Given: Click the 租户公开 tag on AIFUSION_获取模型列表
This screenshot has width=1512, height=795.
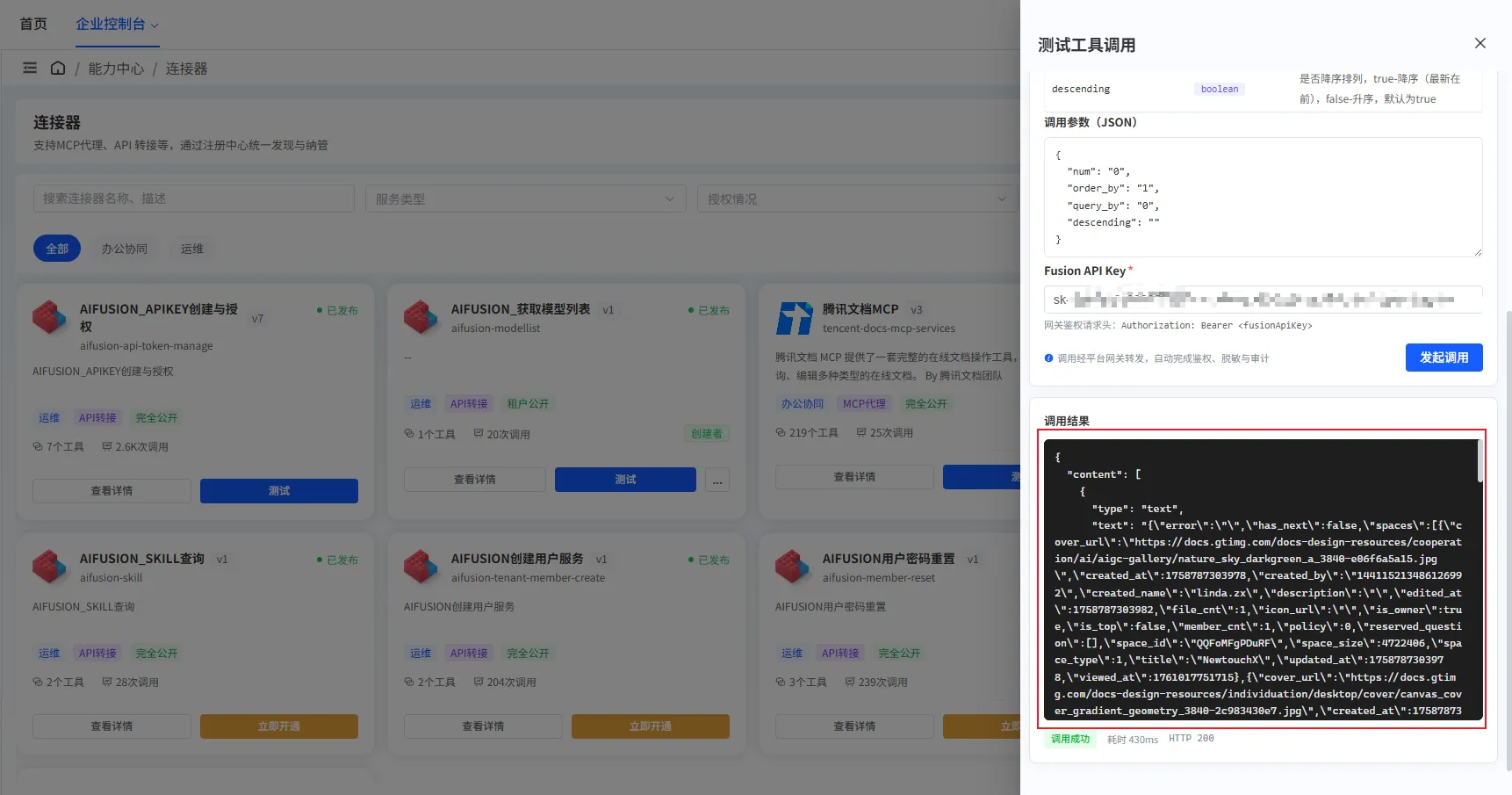Looking at the screenshot, I should tap(528, 404).
